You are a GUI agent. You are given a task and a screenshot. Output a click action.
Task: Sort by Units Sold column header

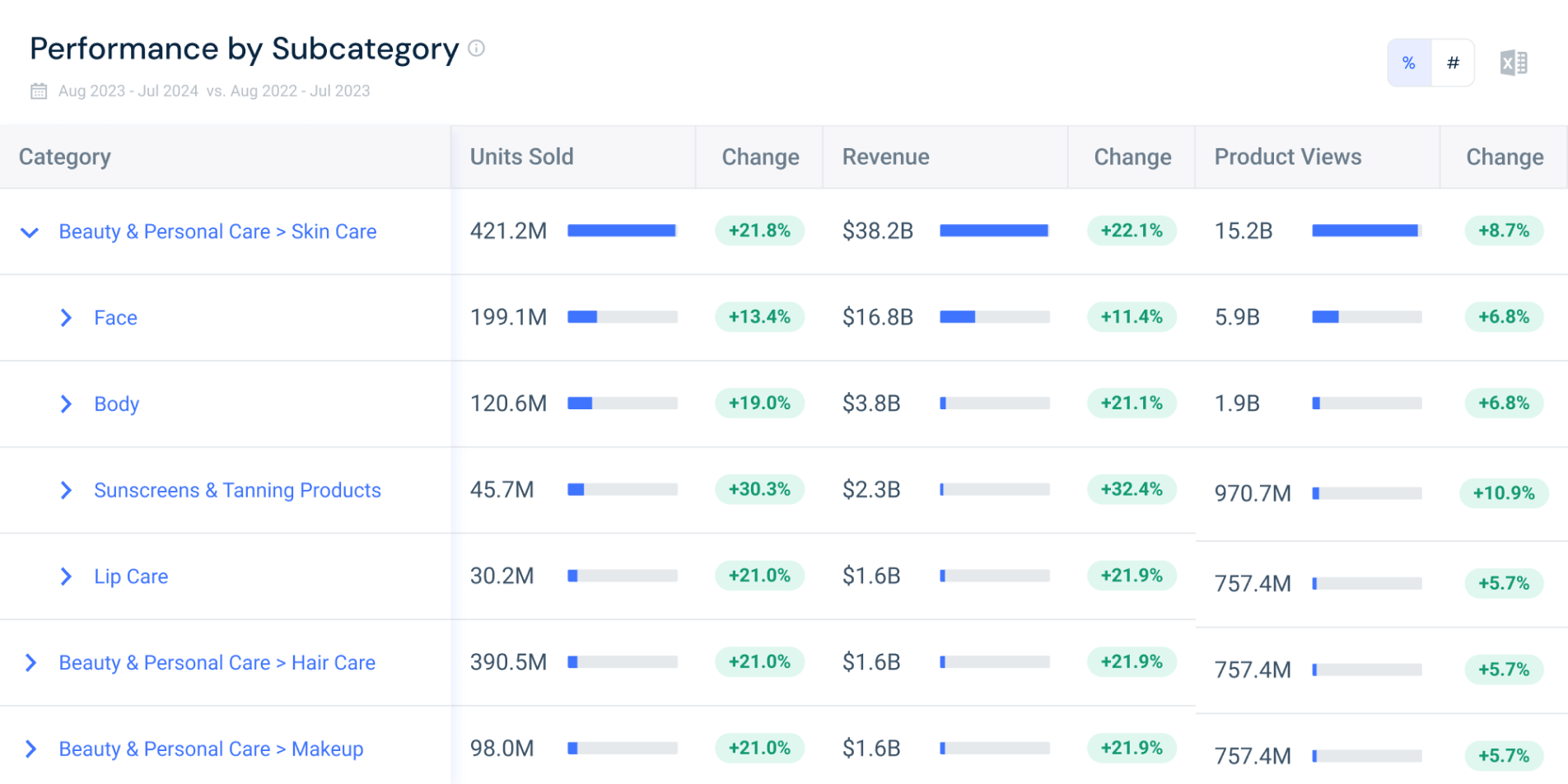click(521, 156)
